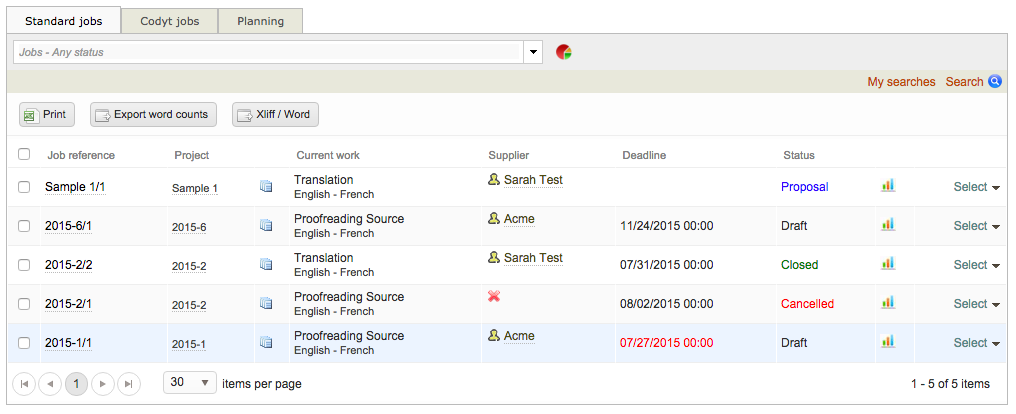Open bar chart icon for job 2015-1/1

[x=887, y=342]
